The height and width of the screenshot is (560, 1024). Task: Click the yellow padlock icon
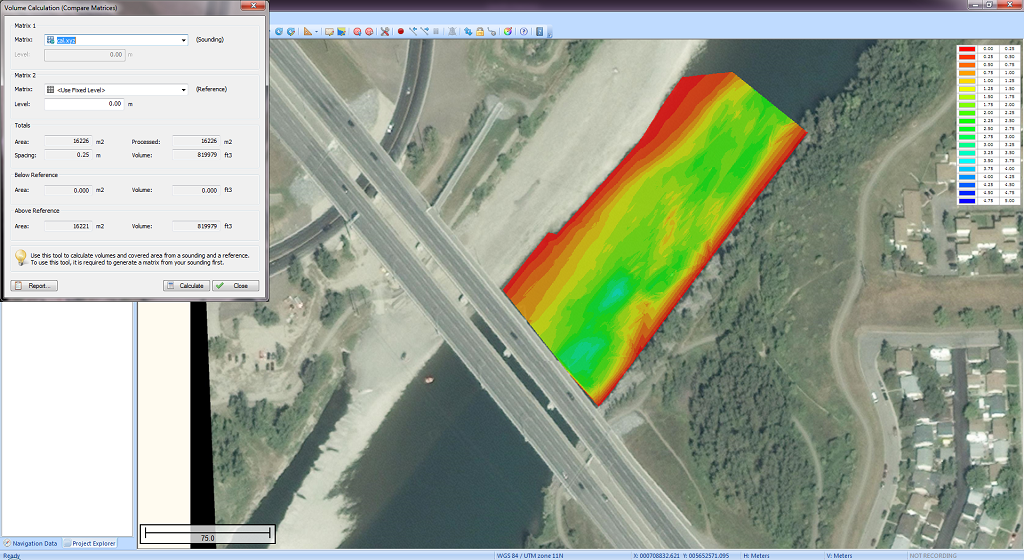click(480, 31)
